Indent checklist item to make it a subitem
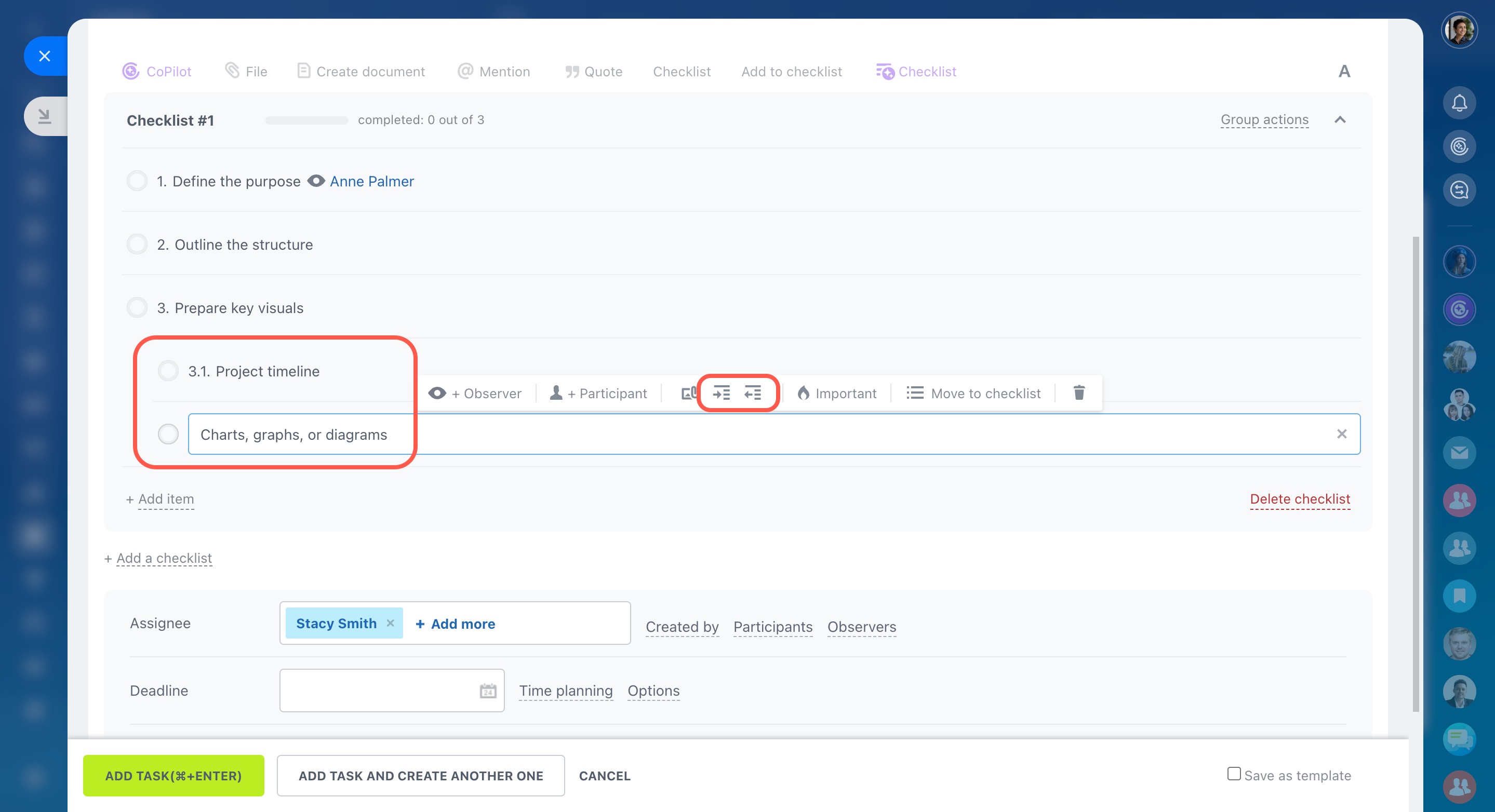Image resolution: width=1495 pixels, height=812 pixels. [x=722, y=393]
